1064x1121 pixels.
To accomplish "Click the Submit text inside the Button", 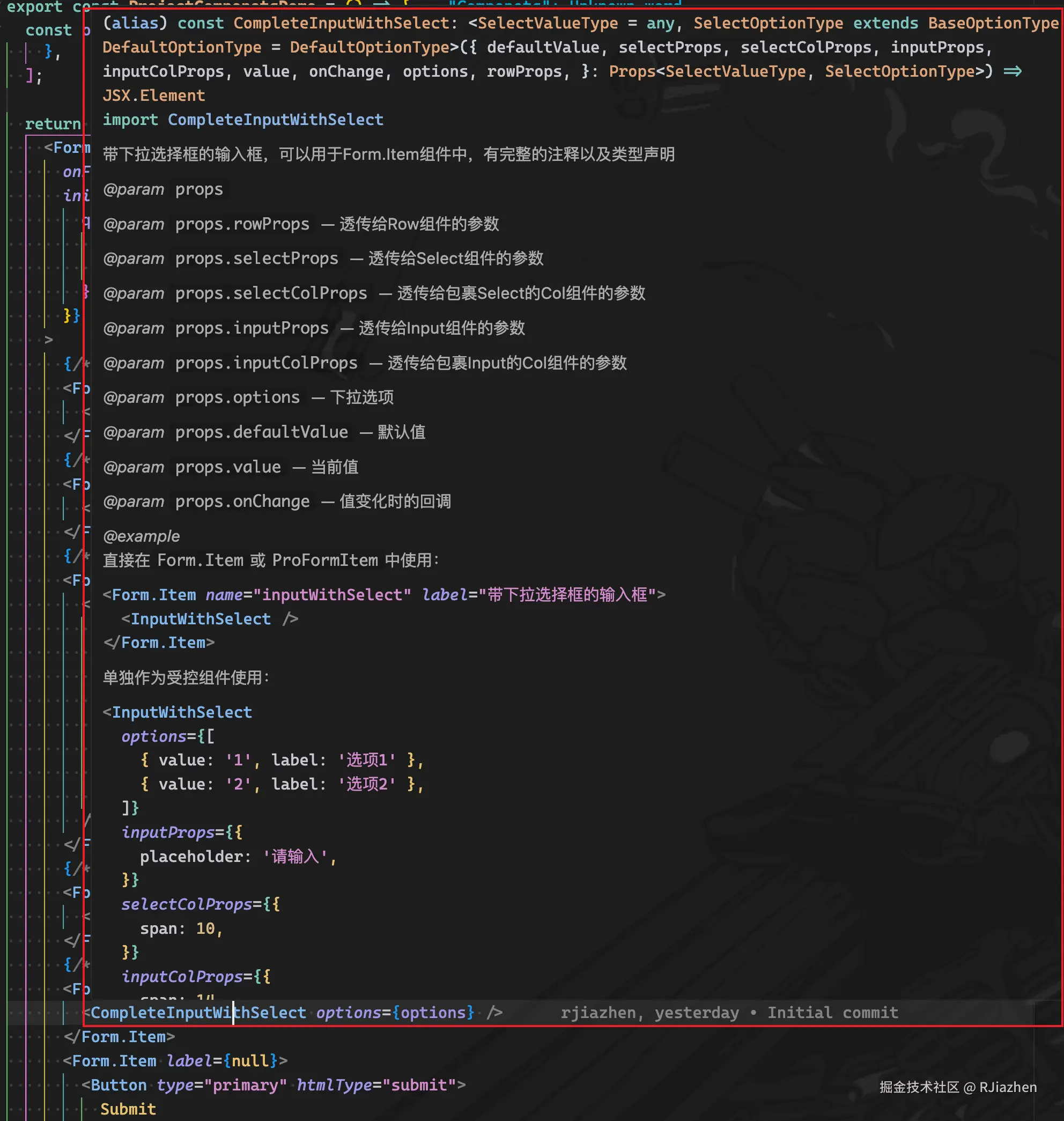I will [x=128, y=1109].
